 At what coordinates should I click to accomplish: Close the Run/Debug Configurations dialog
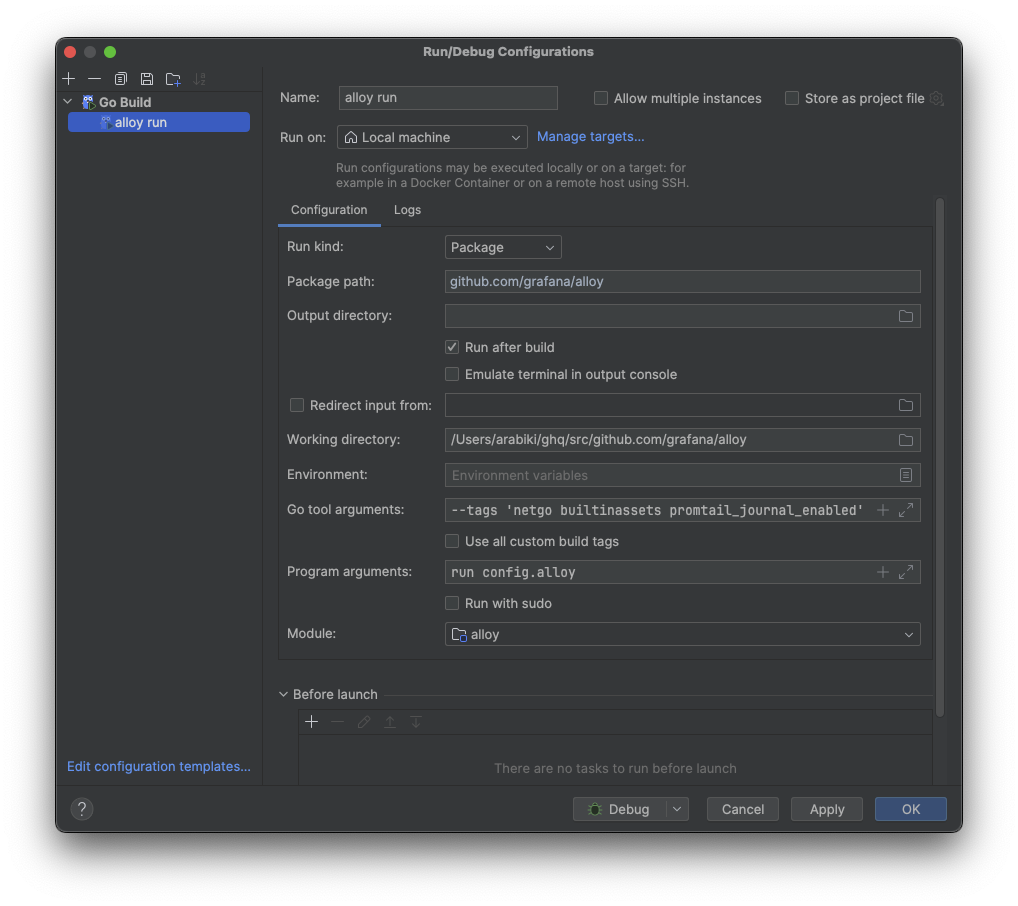click(70, 52)
